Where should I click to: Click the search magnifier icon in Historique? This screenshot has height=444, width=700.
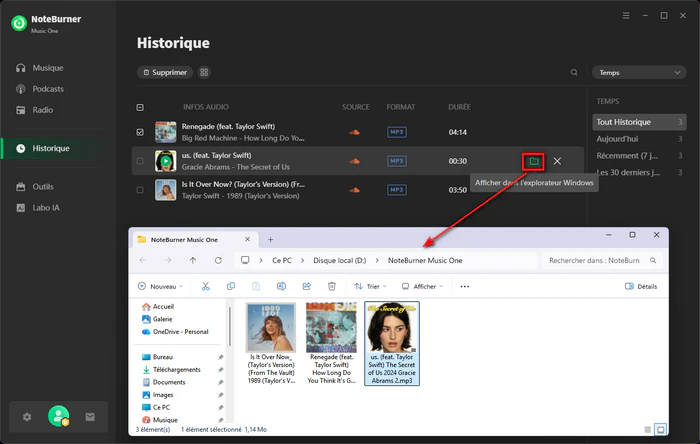point(574,73)
